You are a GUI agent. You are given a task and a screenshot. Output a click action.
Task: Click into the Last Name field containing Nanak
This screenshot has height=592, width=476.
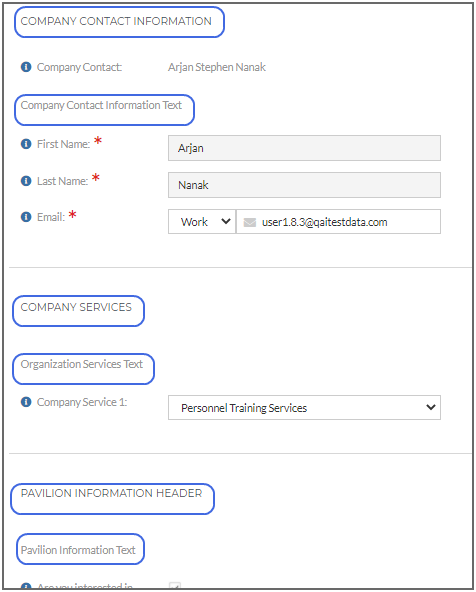[304, 185]
